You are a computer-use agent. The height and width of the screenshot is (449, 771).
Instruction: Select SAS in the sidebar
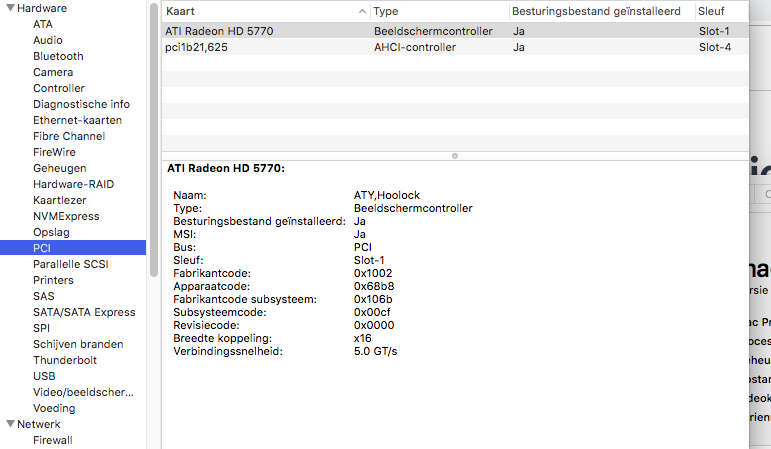(43, 296)
